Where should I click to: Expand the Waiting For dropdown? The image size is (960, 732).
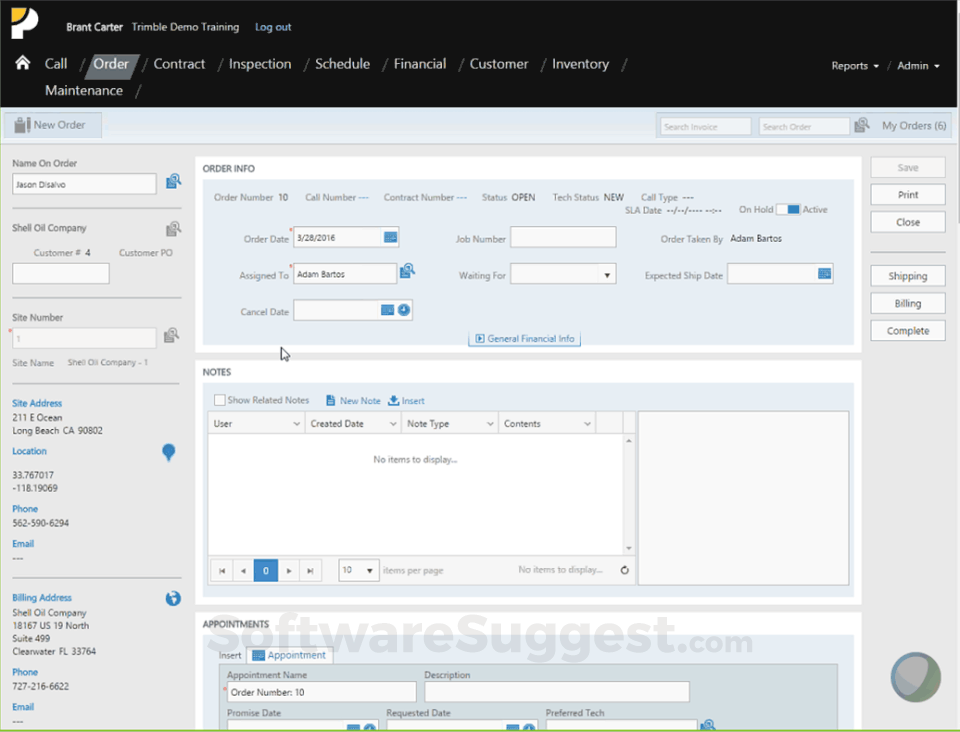606,274
